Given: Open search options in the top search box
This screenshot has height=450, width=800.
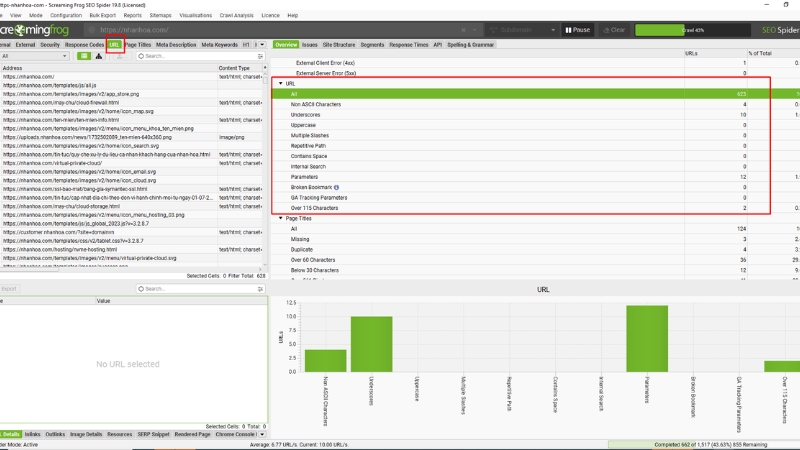Looking at the screenshot, I should (x=260, y=56).
